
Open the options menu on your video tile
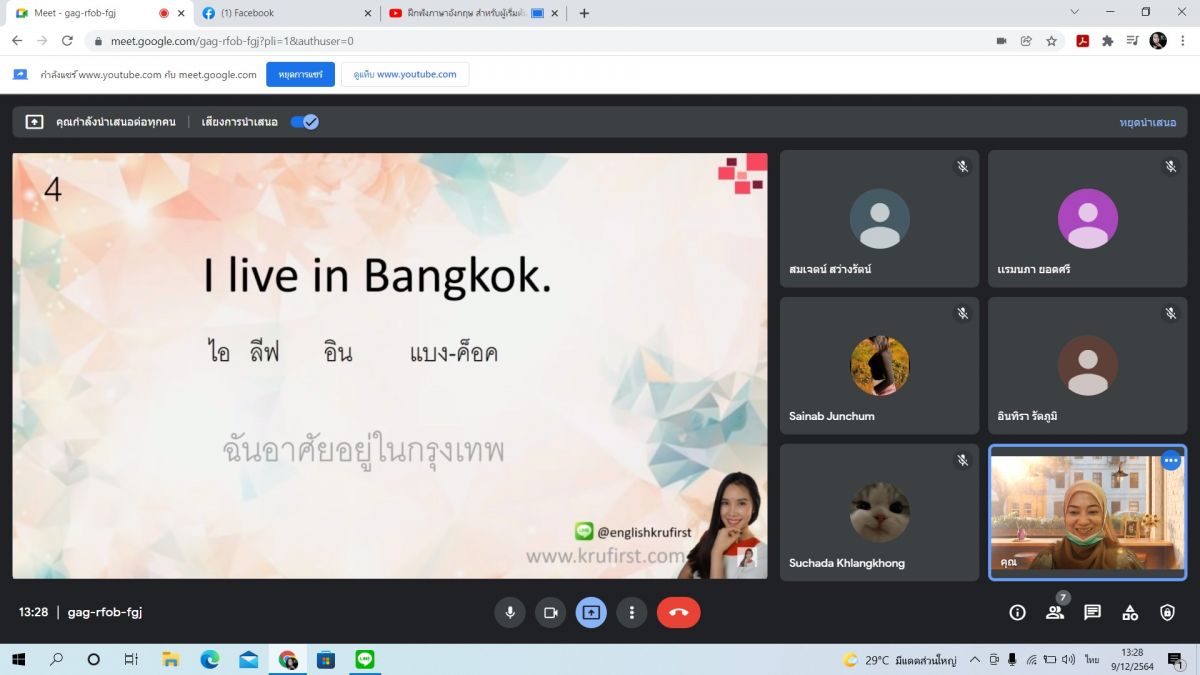coord(1170,461)
